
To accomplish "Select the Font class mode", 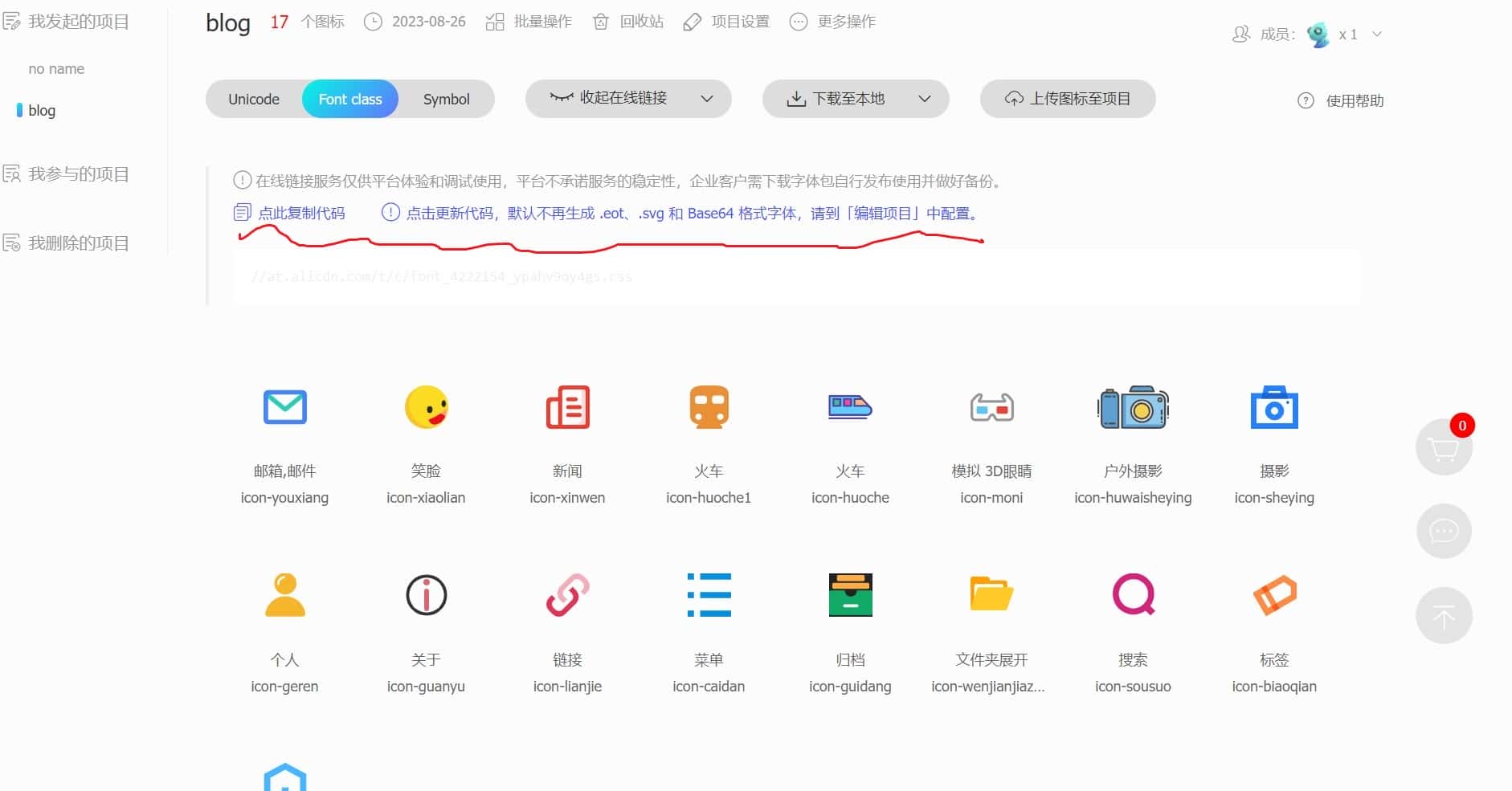I will pos(350,100).
